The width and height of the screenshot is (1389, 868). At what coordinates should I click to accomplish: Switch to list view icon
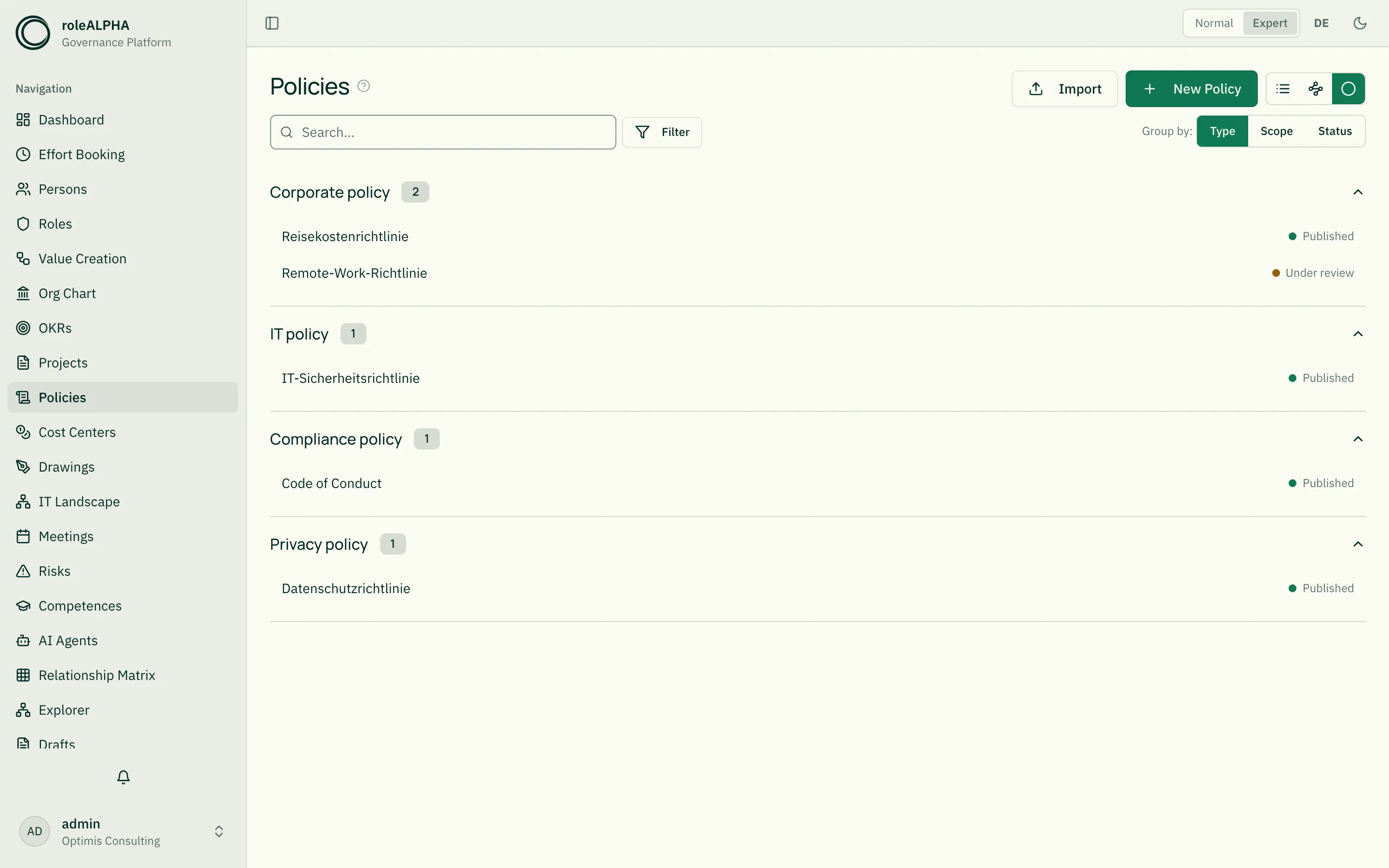(1283, 89)
